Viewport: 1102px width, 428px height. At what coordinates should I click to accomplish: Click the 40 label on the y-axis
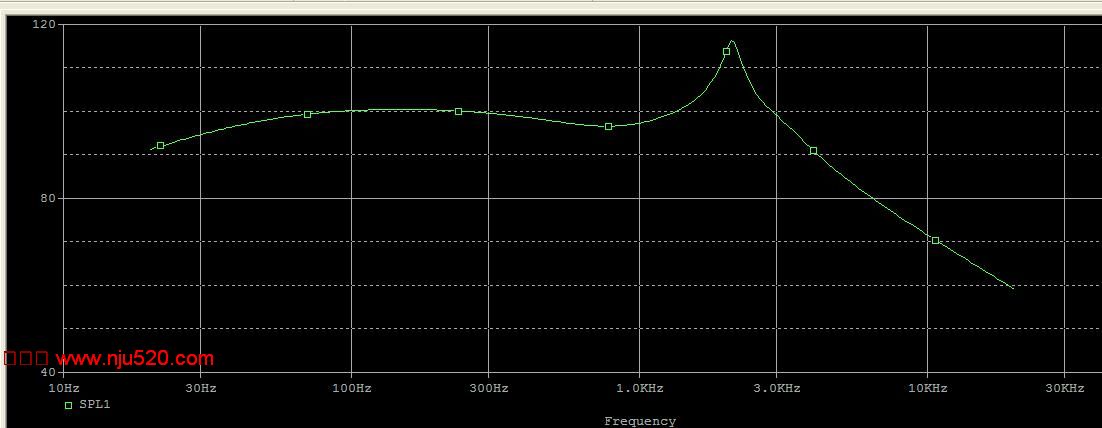tap(48, 373)
